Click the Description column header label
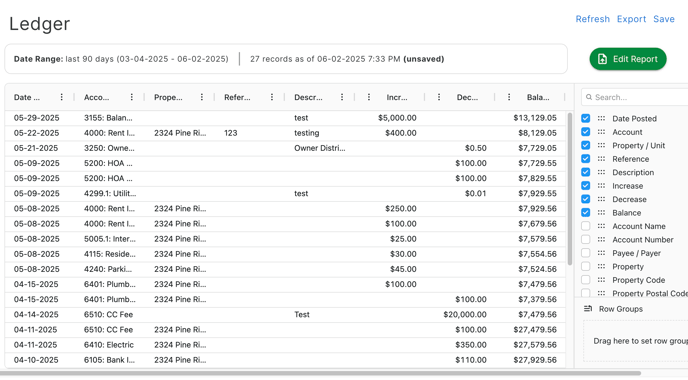 tap(308, 97)
